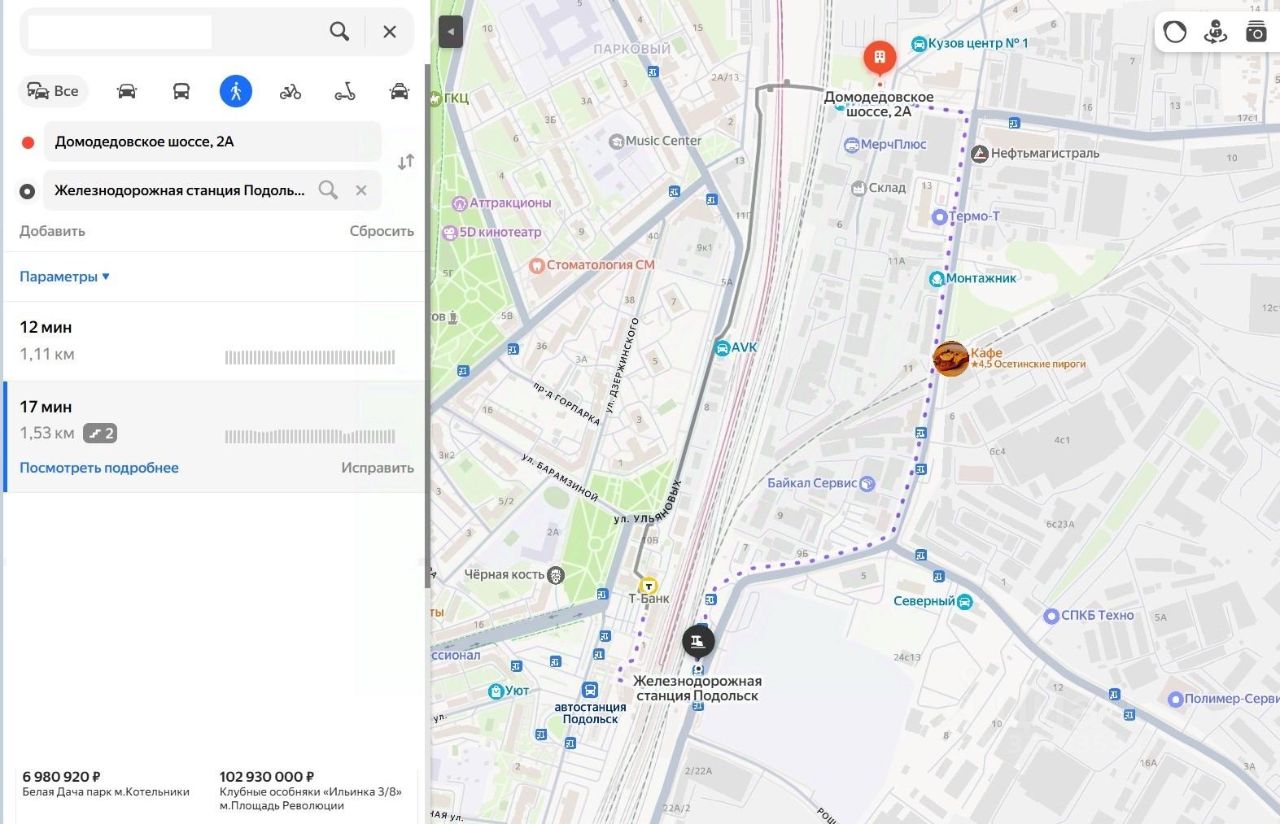
Task: Open the 'автостанция Подольск' bus station marker
Action: pyautogui.click(x=590, y=690)
